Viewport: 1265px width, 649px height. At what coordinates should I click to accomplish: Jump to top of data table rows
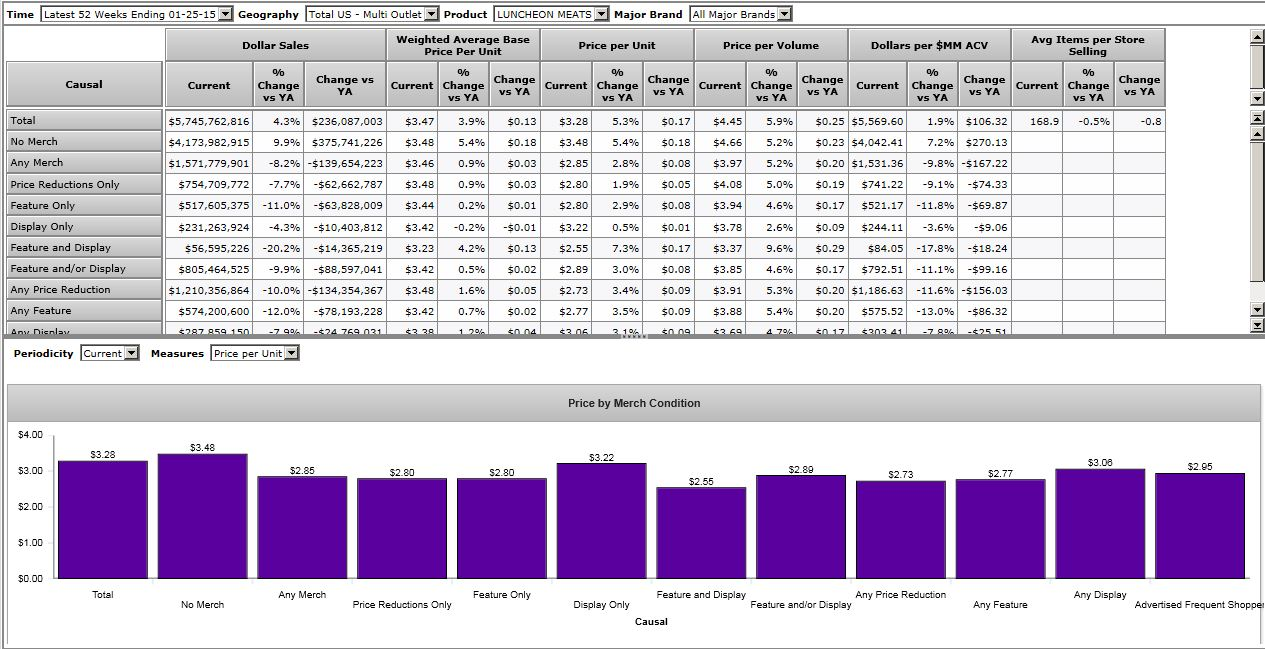click(1257, 118)
